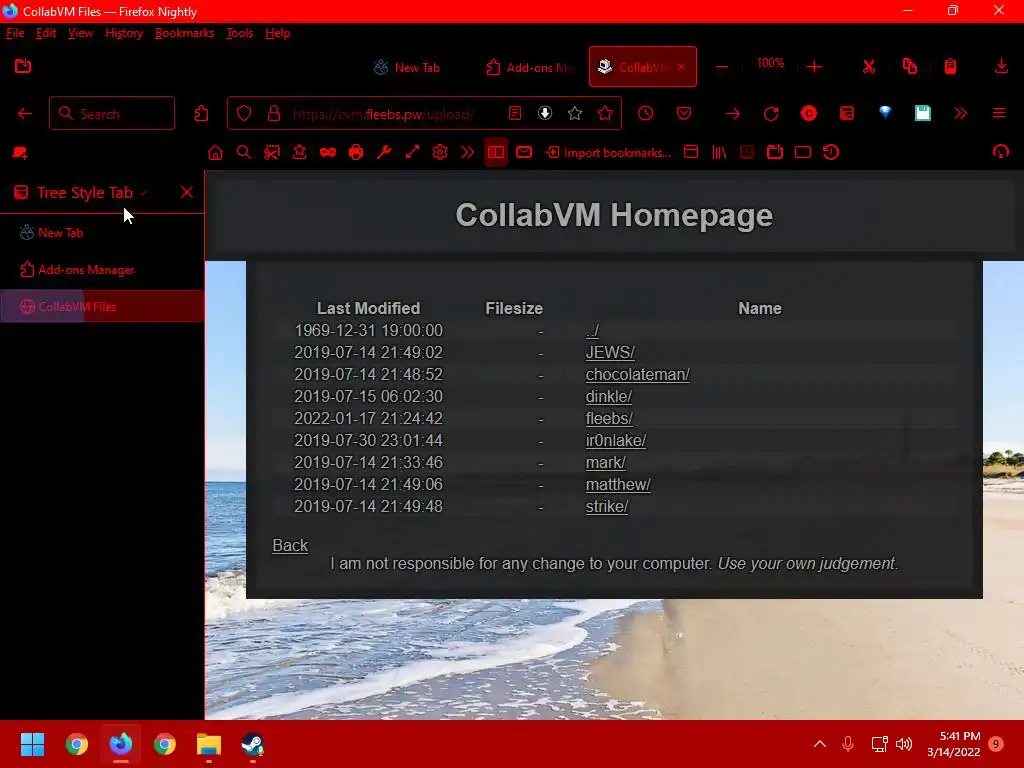Go back with the left arrow button
The image size is (1024, 768).
(x=25, y=114)
